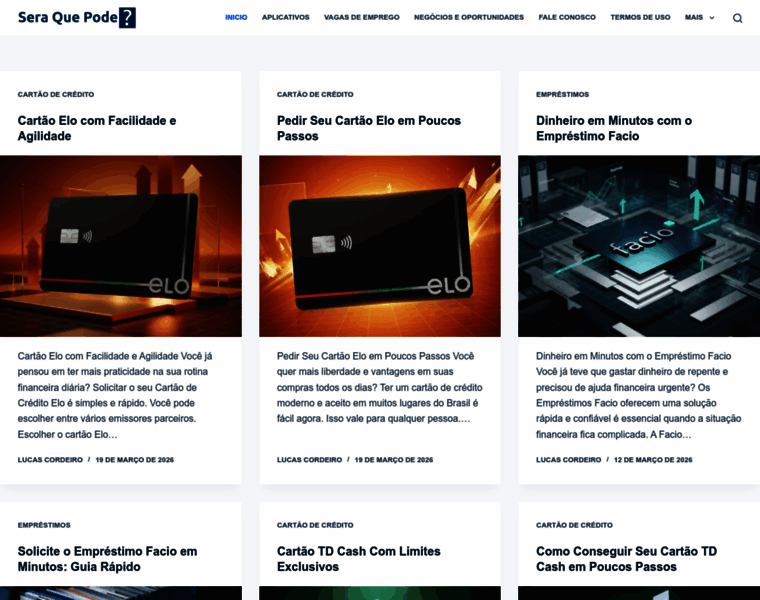Image resolution: width=760 pixels, height=600 pixels.
Task: Select CARTÃO DE CRÉDITO category above 'Cartão TD Cash Com Limites'
Action: [315, 525]
